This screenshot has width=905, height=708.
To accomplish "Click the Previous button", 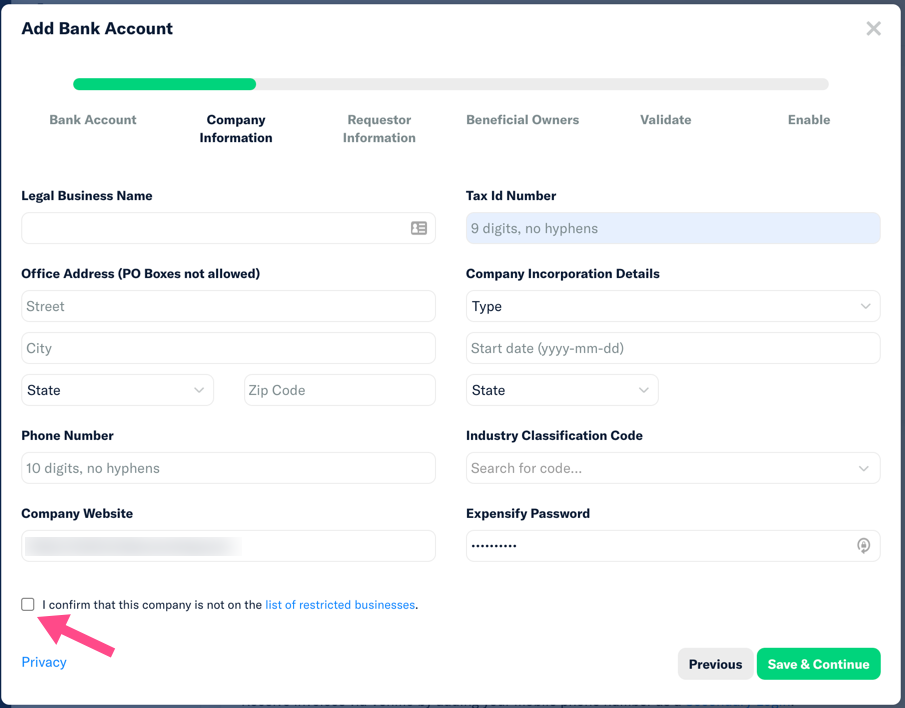I will (x=715, y=663).
